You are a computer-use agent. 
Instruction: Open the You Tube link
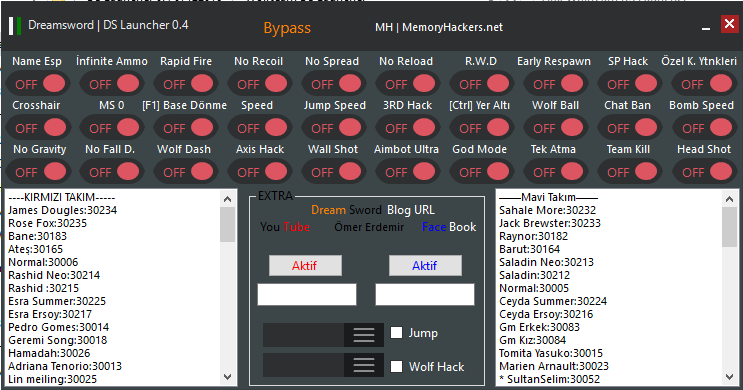coord(285,227)
